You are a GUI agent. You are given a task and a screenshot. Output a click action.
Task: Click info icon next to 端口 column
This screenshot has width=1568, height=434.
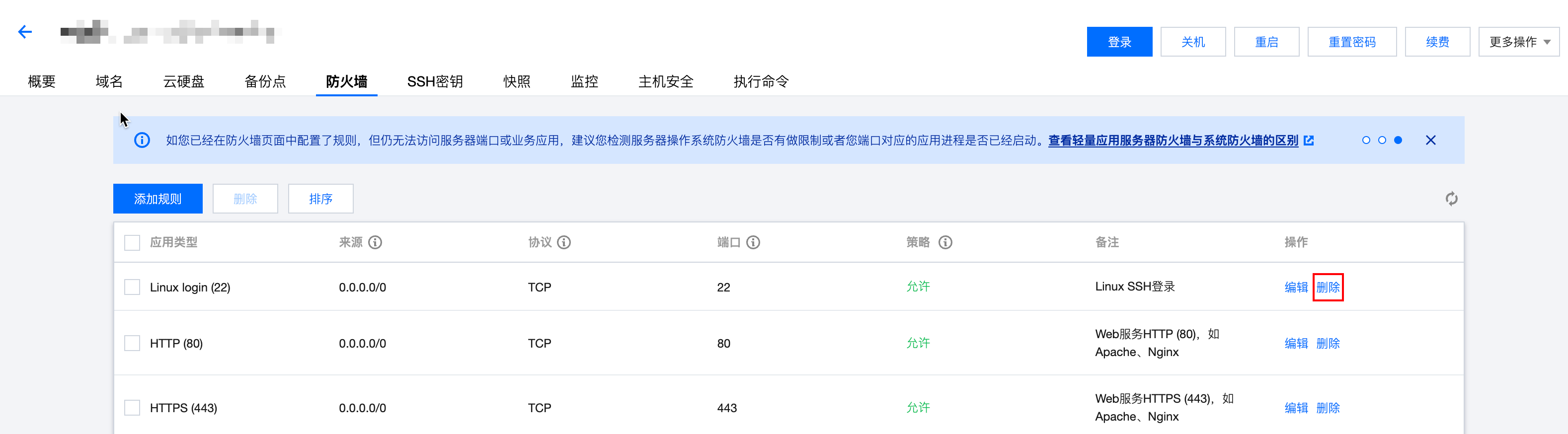coord(753,242)
